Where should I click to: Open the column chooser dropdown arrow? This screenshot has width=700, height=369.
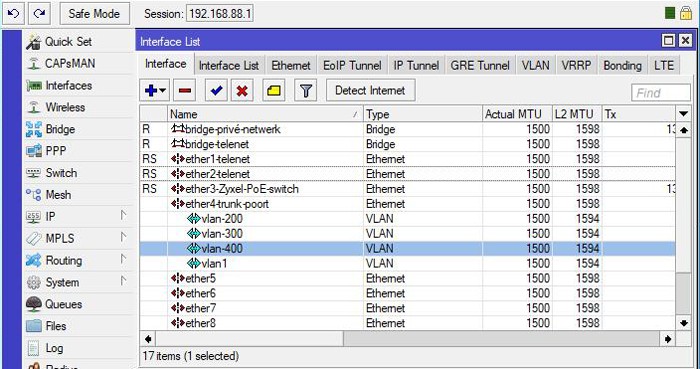tap(683, 114)
